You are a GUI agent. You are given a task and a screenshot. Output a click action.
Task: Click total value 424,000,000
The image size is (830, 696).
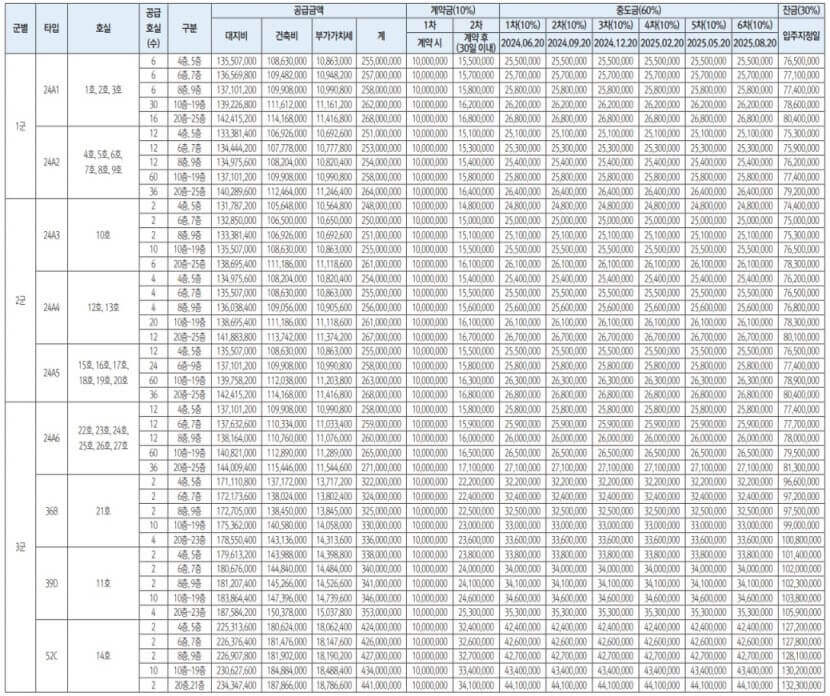381,627
